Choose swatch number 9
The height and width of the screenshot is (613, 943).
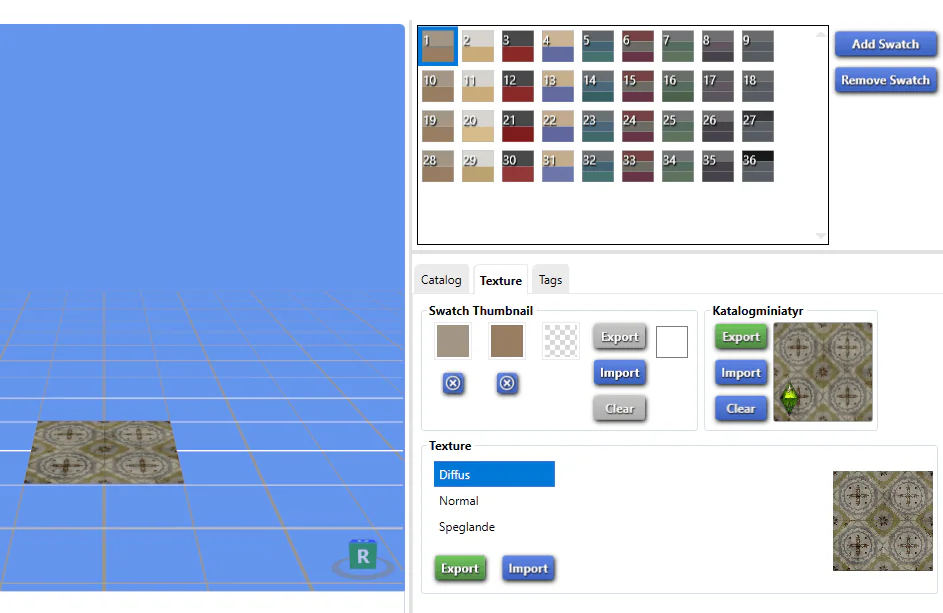click(x=758, y=46)
